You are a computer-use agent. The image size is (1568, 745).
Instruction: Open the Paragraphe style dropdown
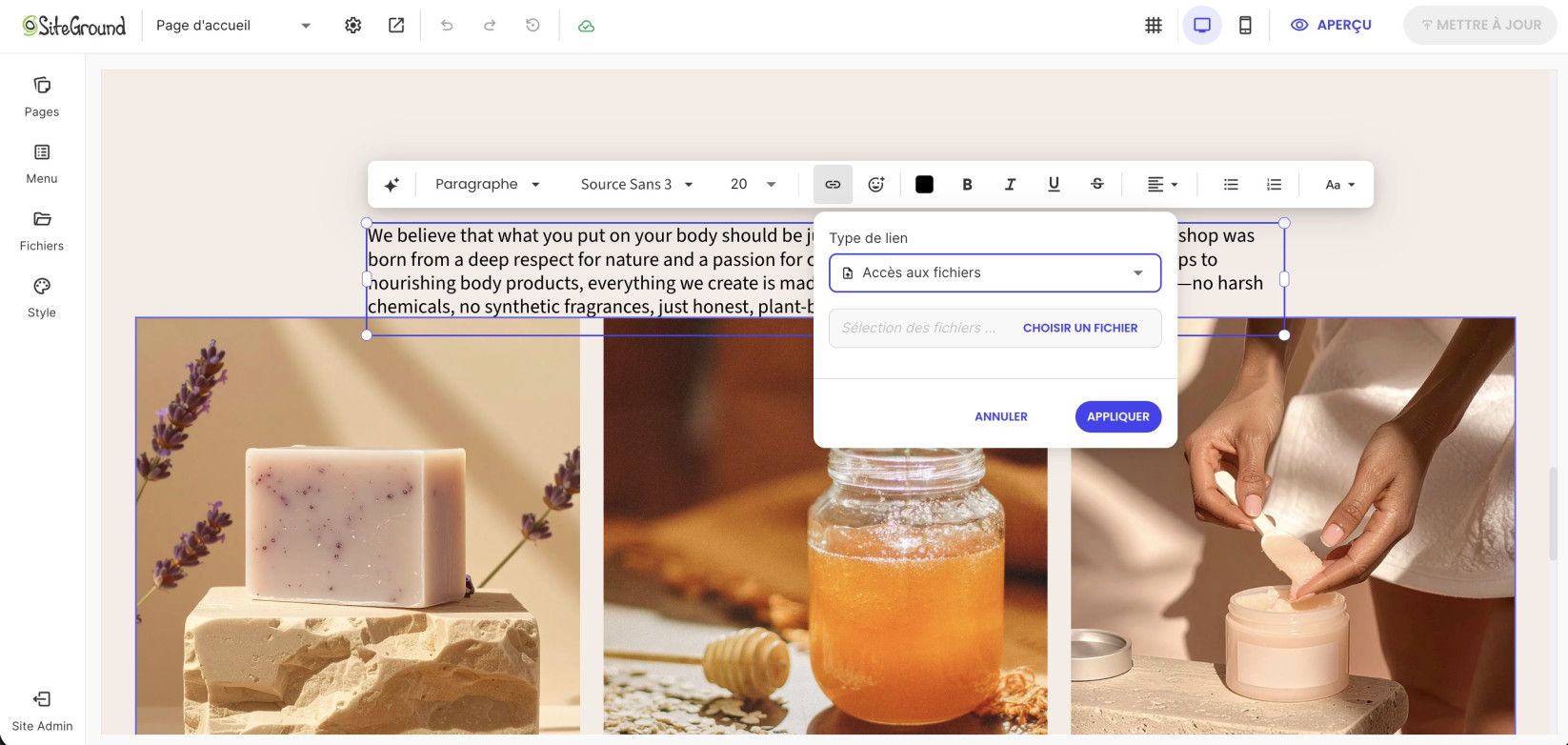488,185
